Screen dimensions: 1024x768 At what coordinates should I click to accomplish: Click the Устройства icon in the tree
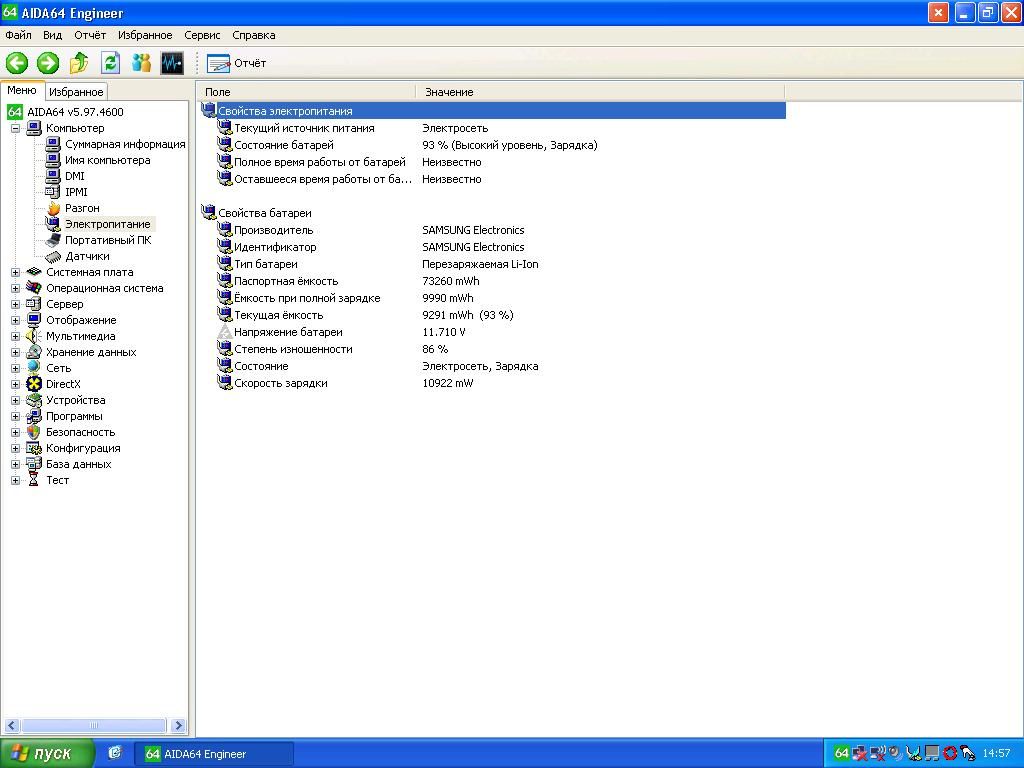(33, 400)
